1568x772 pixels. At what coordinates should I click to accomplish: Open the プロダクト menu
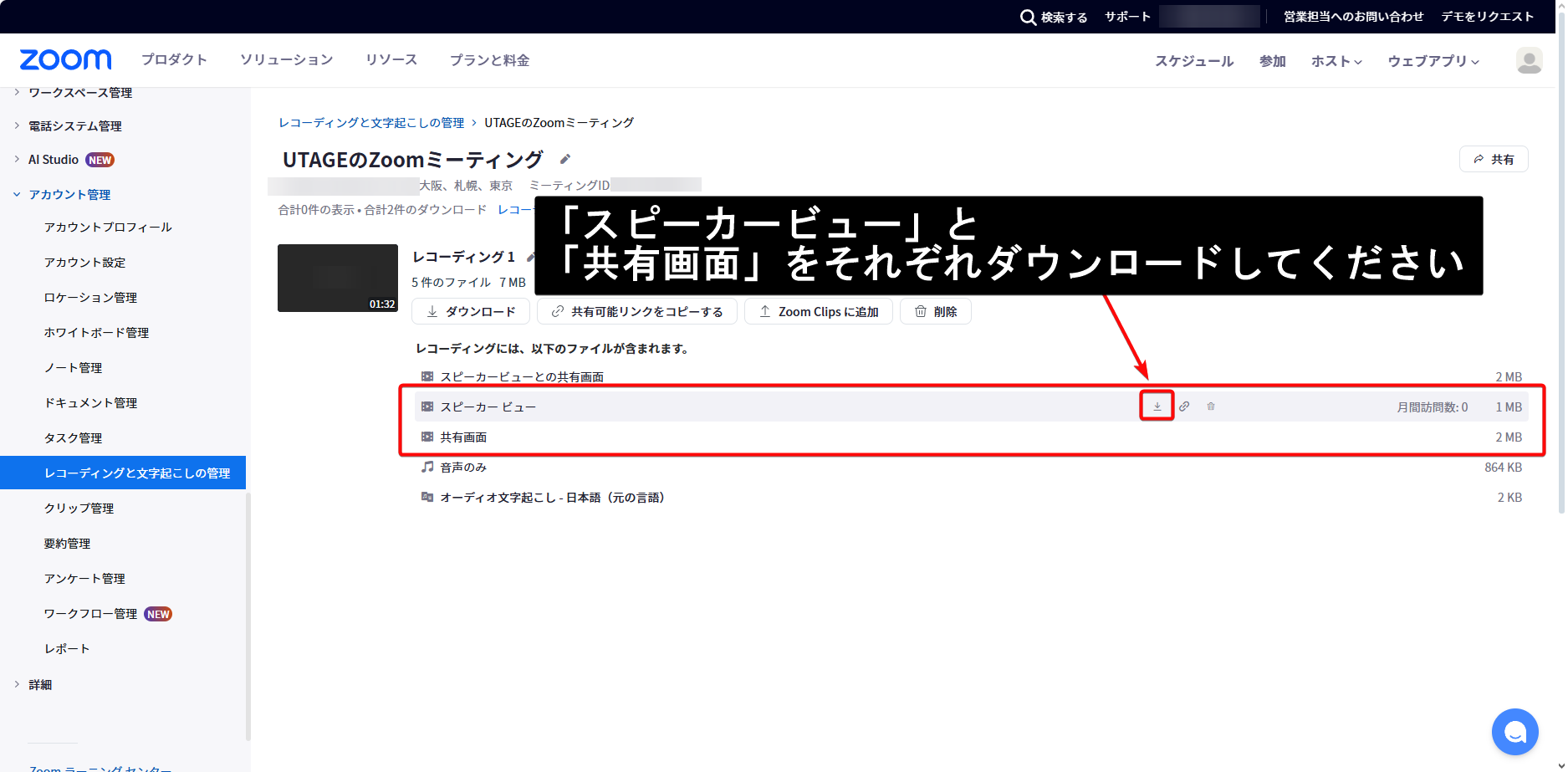[x=174, y=60]
